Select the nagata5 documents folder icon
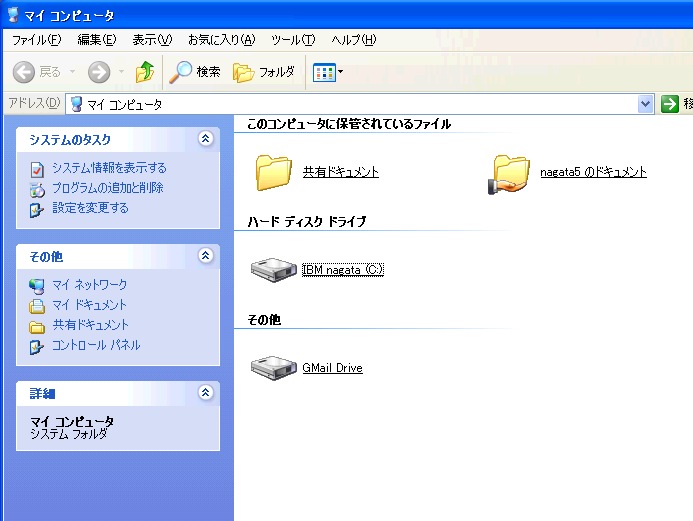The image size is (693, 521). coord(509,174)
